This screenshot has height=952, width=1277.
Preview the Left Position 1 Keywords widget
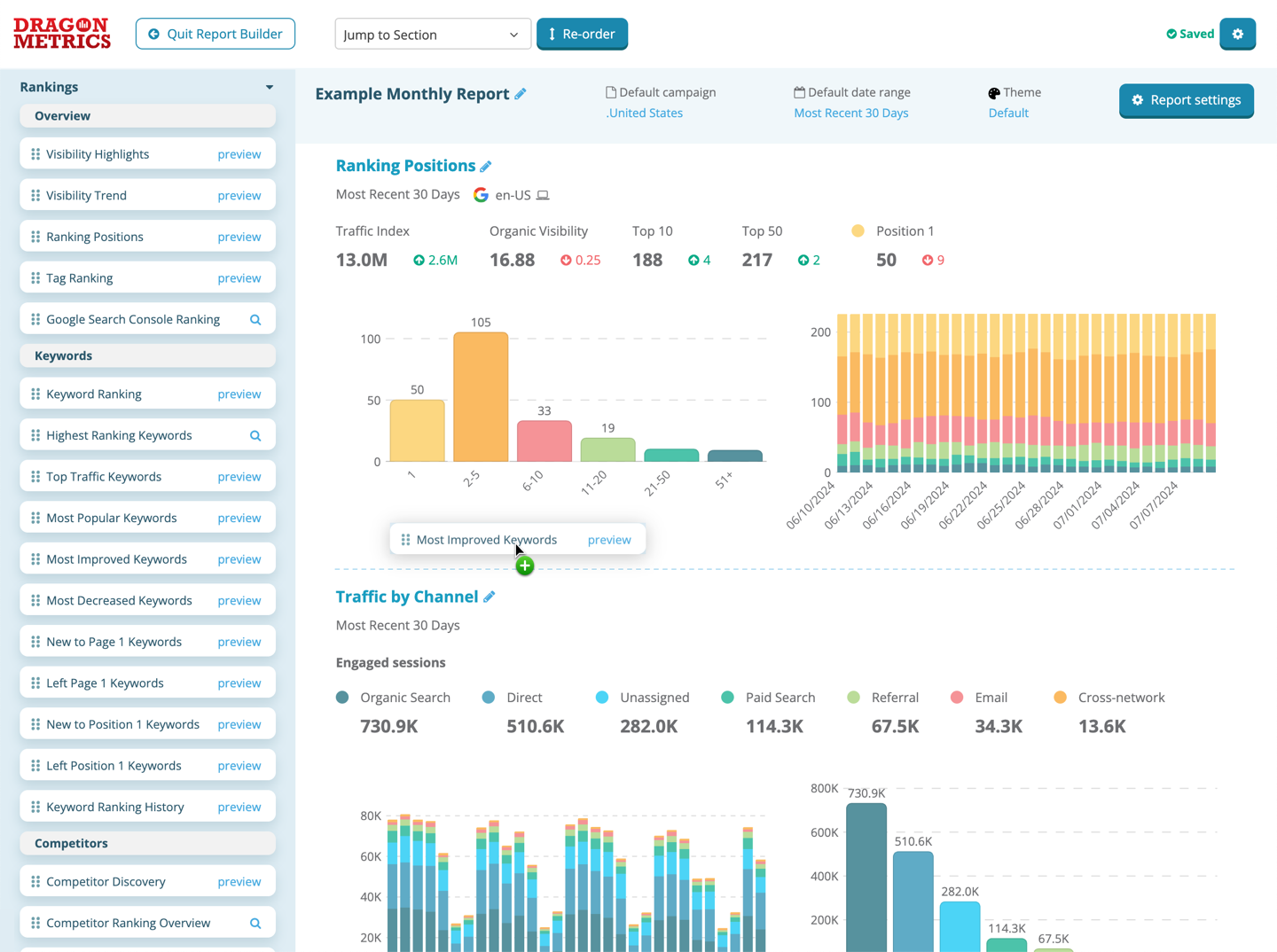click(x=239, y=766)
